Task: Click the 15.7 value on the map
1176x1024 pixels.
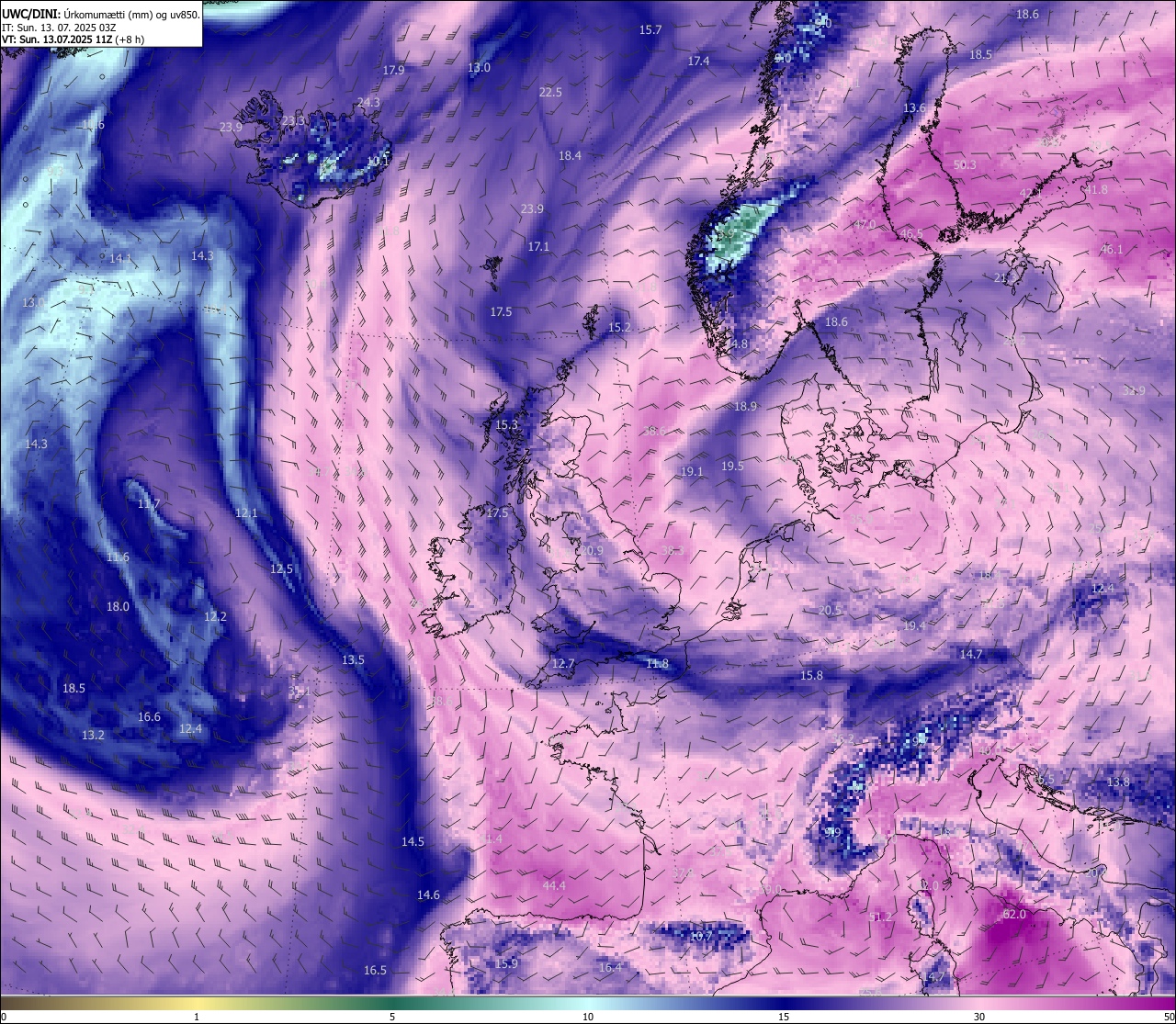Action: [x=650, y=30]
